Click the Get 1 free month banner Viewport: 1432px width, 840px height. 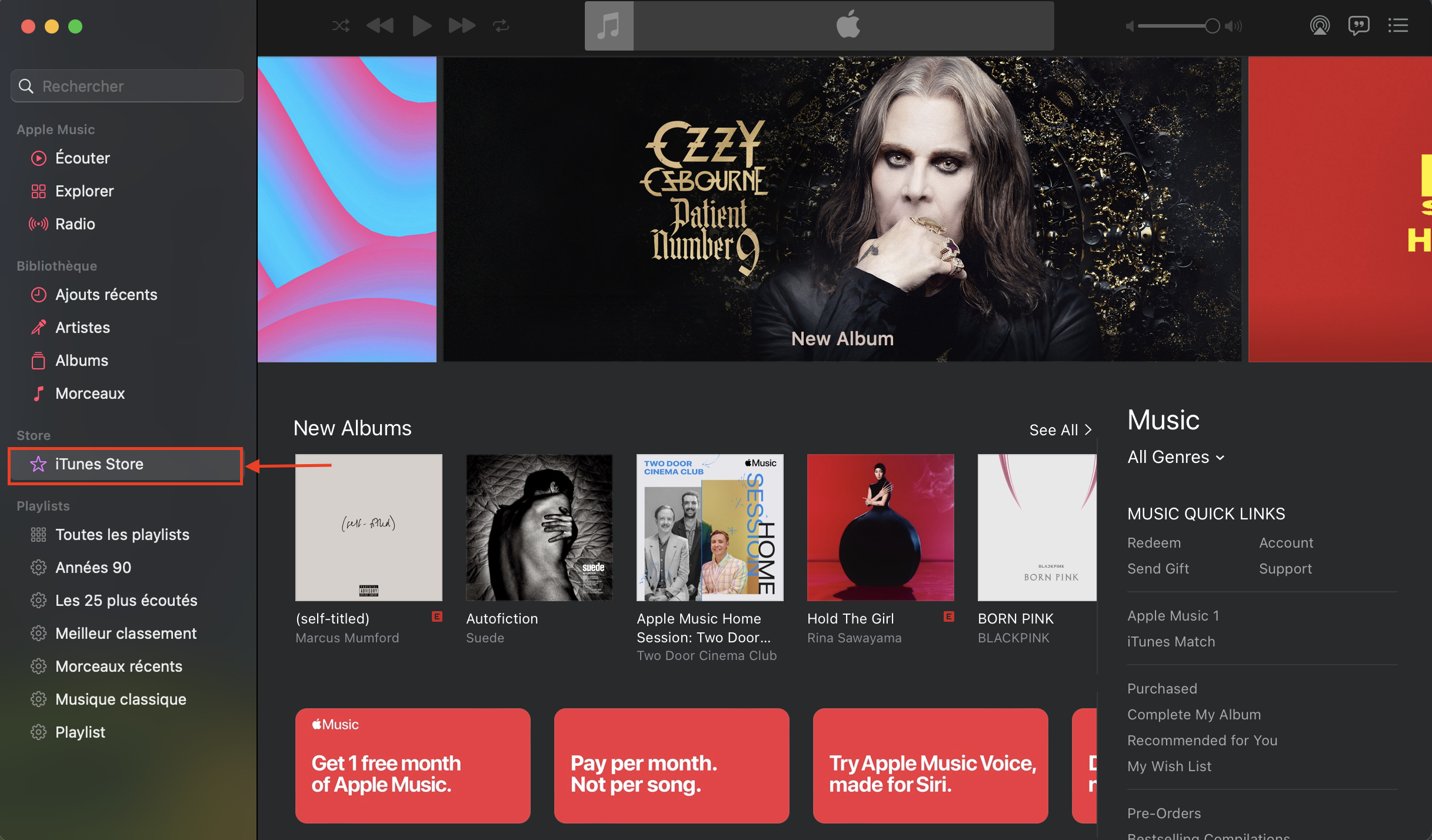pos(412,765)
